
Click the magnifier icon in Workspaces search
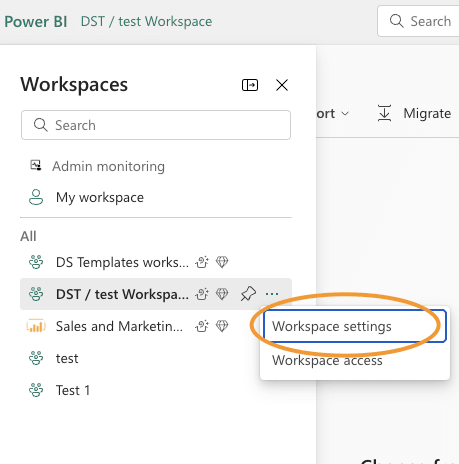tap(41, 125)
